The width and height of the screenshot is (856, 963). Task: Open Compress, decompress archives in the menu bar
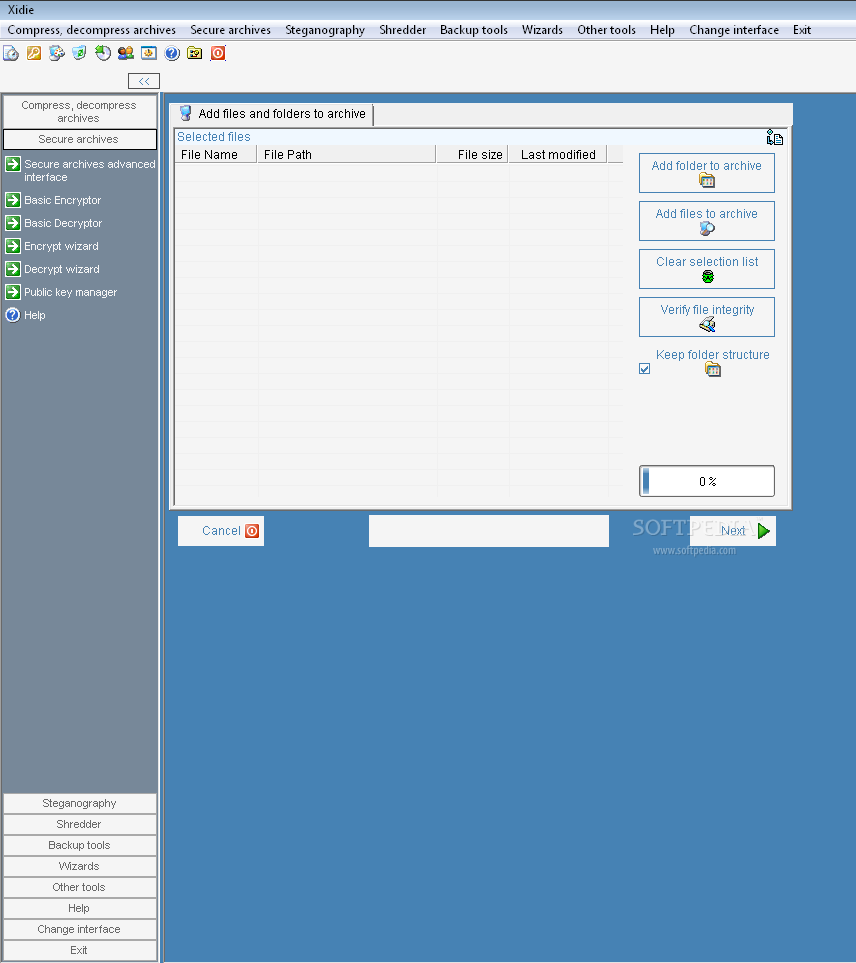[x=91, y=30]
